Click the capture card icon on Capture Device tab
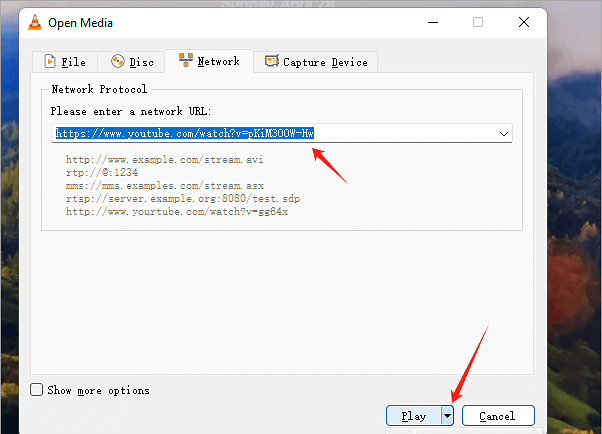602x434 pixels. click(271, 62)
